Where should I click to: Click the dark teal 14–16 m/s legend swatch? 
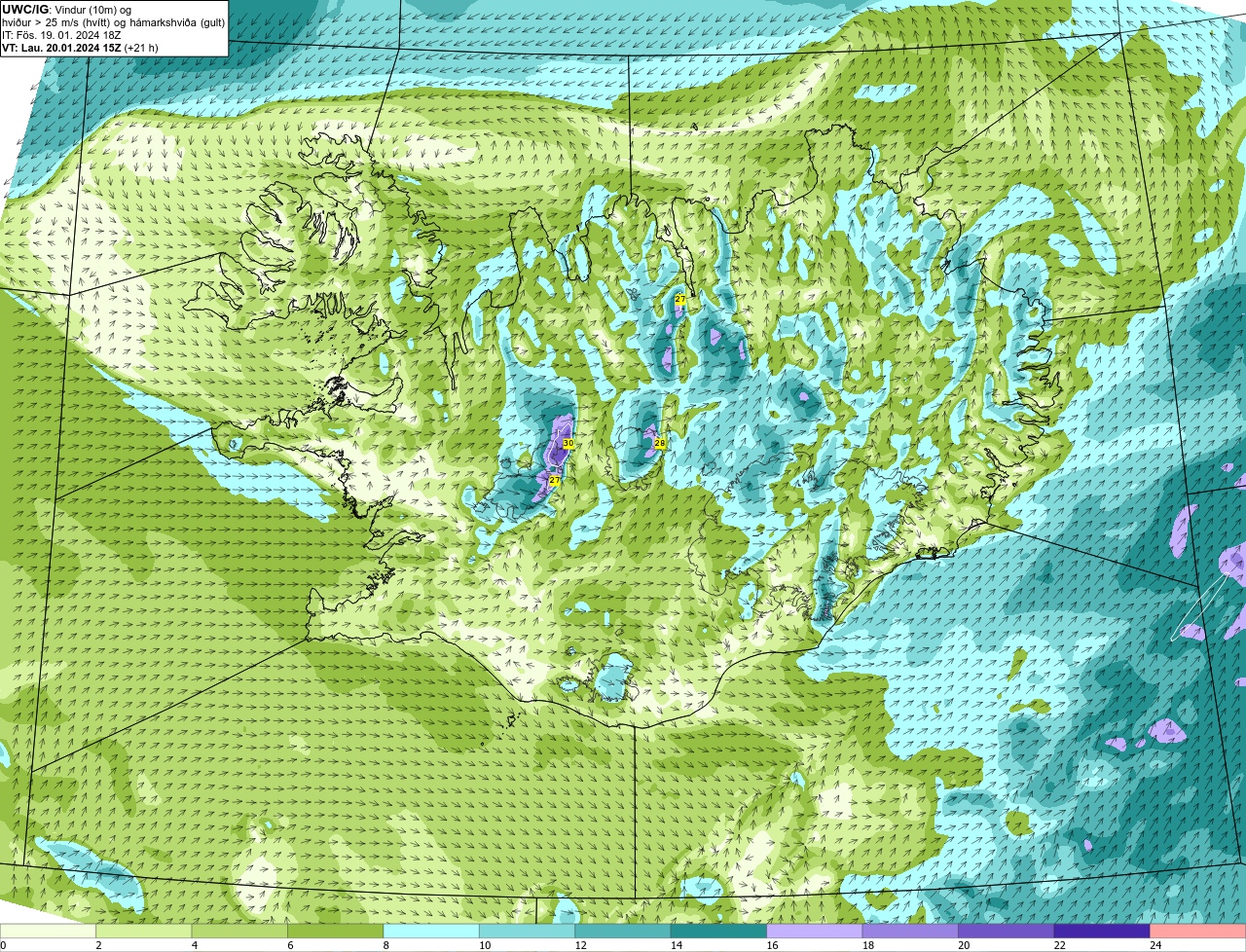pos(720,932)
